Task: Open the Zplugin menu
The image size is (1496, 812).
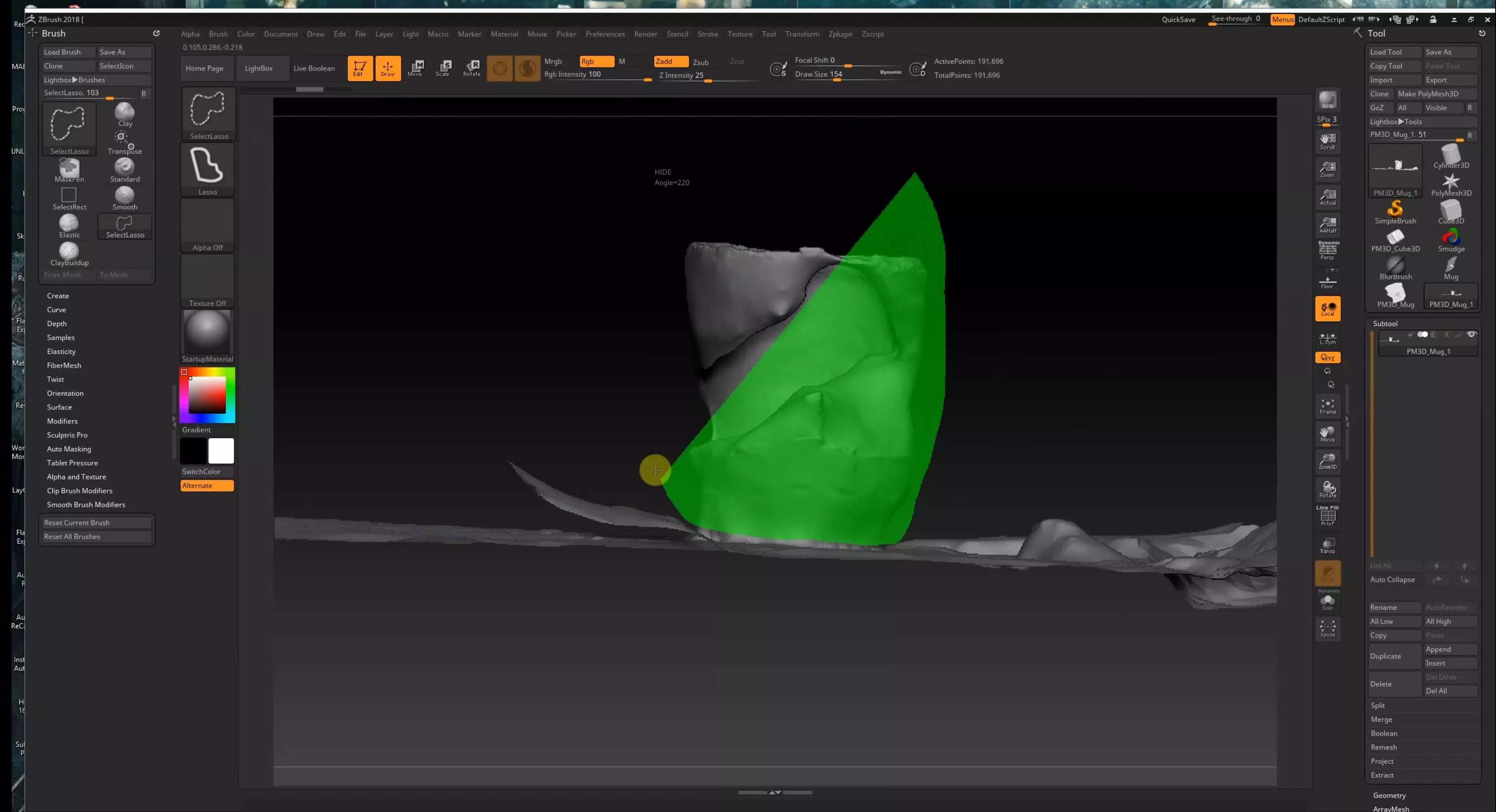Action: click(840, 34)
